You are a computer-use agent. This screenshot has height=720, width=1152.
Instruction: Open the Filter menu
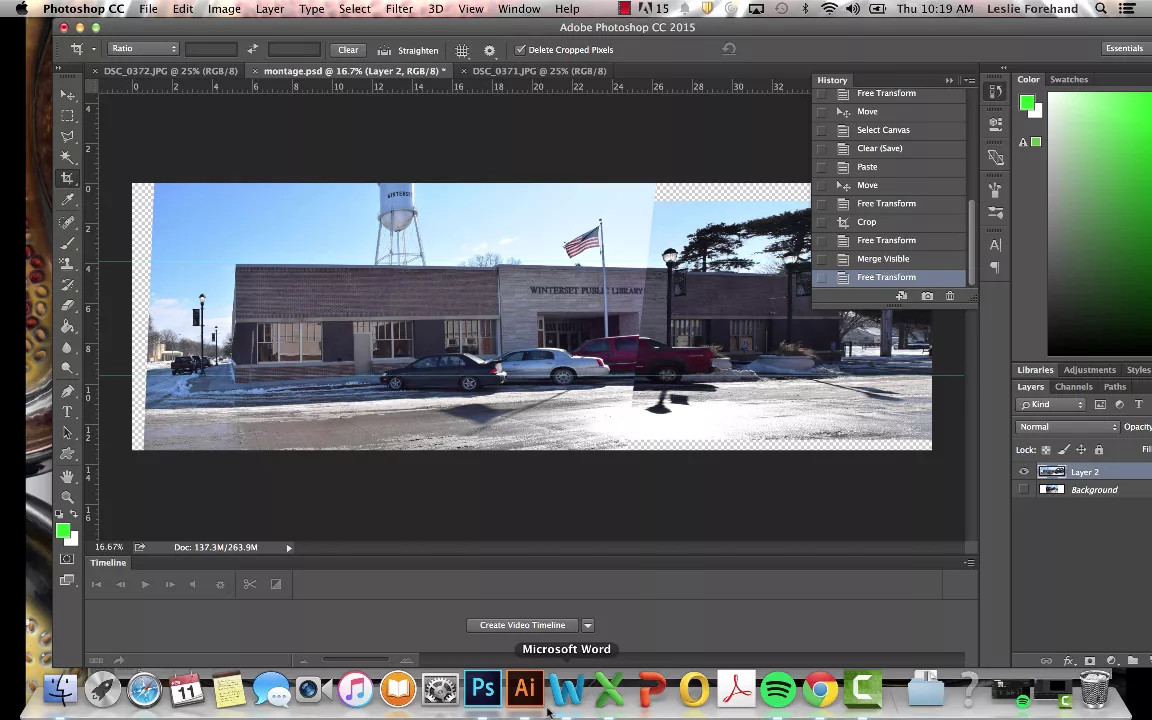[x=399, y=9]
